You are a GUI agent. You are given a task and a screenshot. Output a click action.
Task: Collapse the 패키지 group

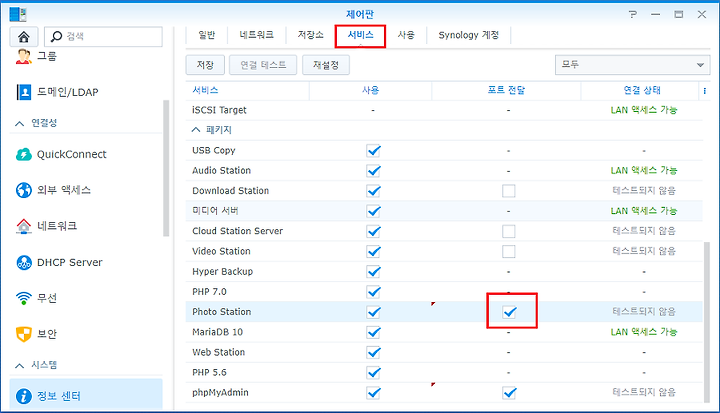click(x=196, y=130)
